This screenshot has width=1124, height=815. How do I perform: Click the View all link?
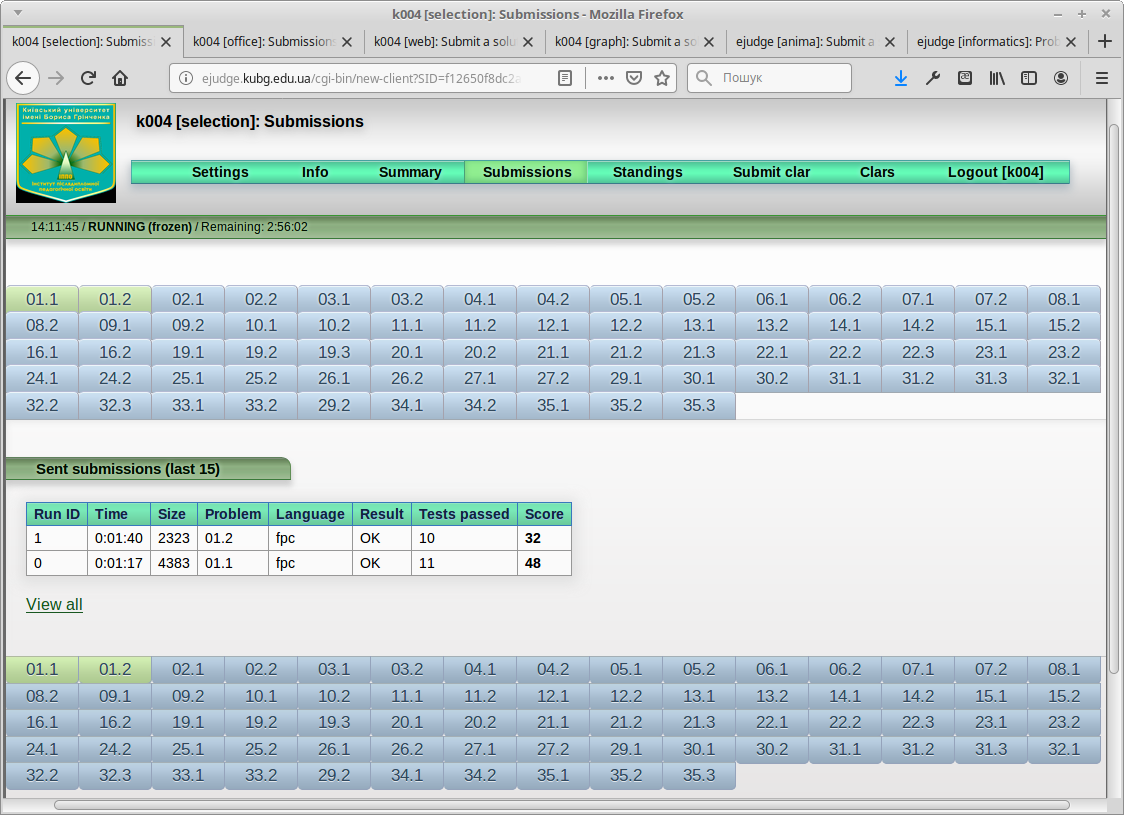[x=54, y=604]
